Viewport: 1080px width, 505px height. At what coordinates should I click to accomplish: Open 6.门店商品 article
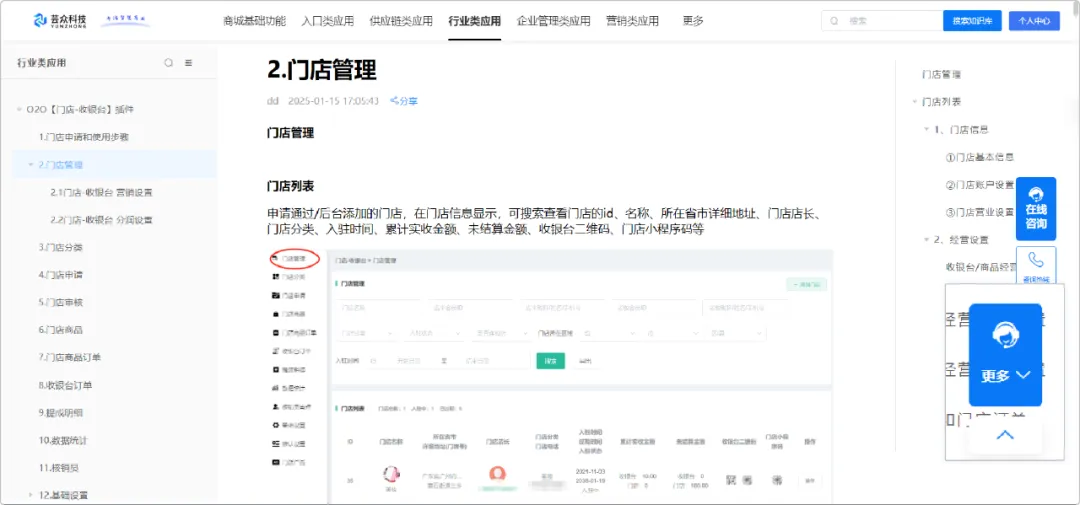(61, 330)
